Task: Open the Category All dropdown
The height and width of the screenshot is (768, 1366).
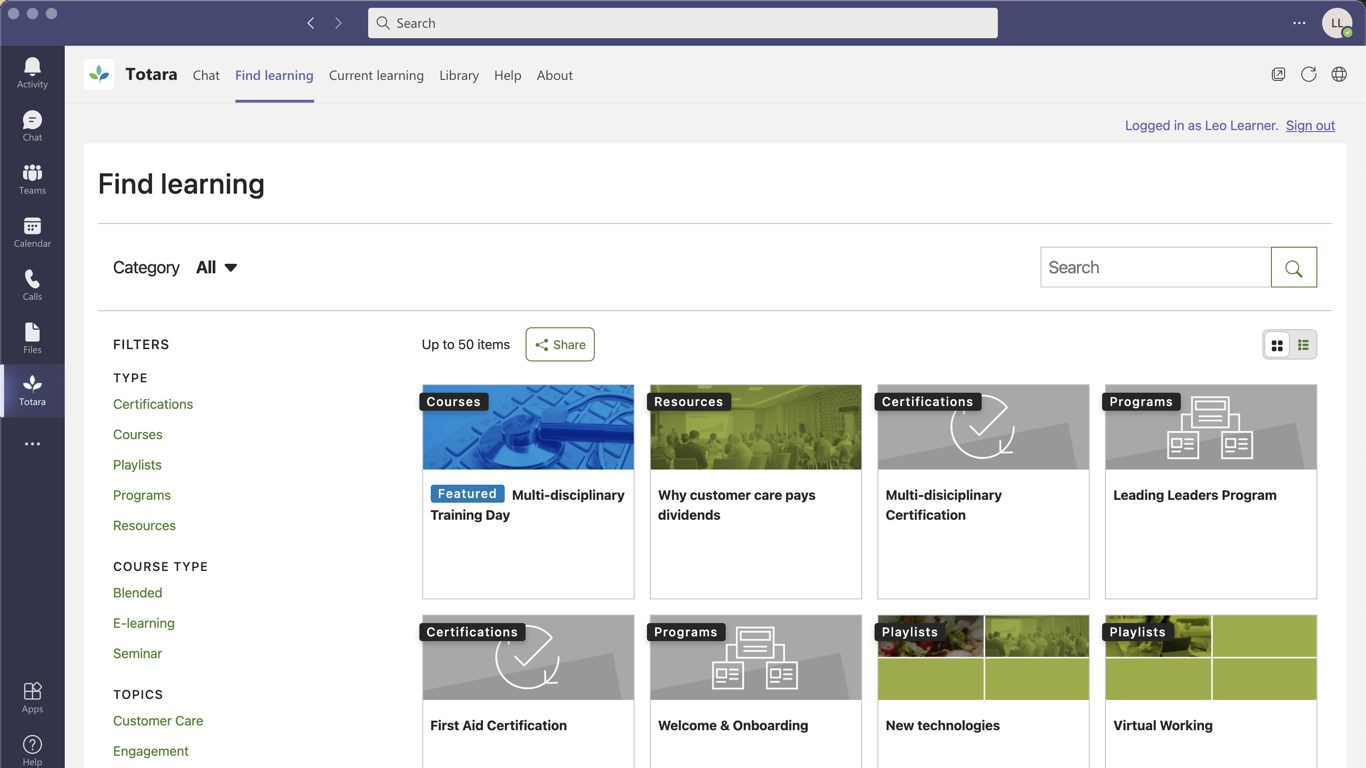Action: click(x=217, y=267)
